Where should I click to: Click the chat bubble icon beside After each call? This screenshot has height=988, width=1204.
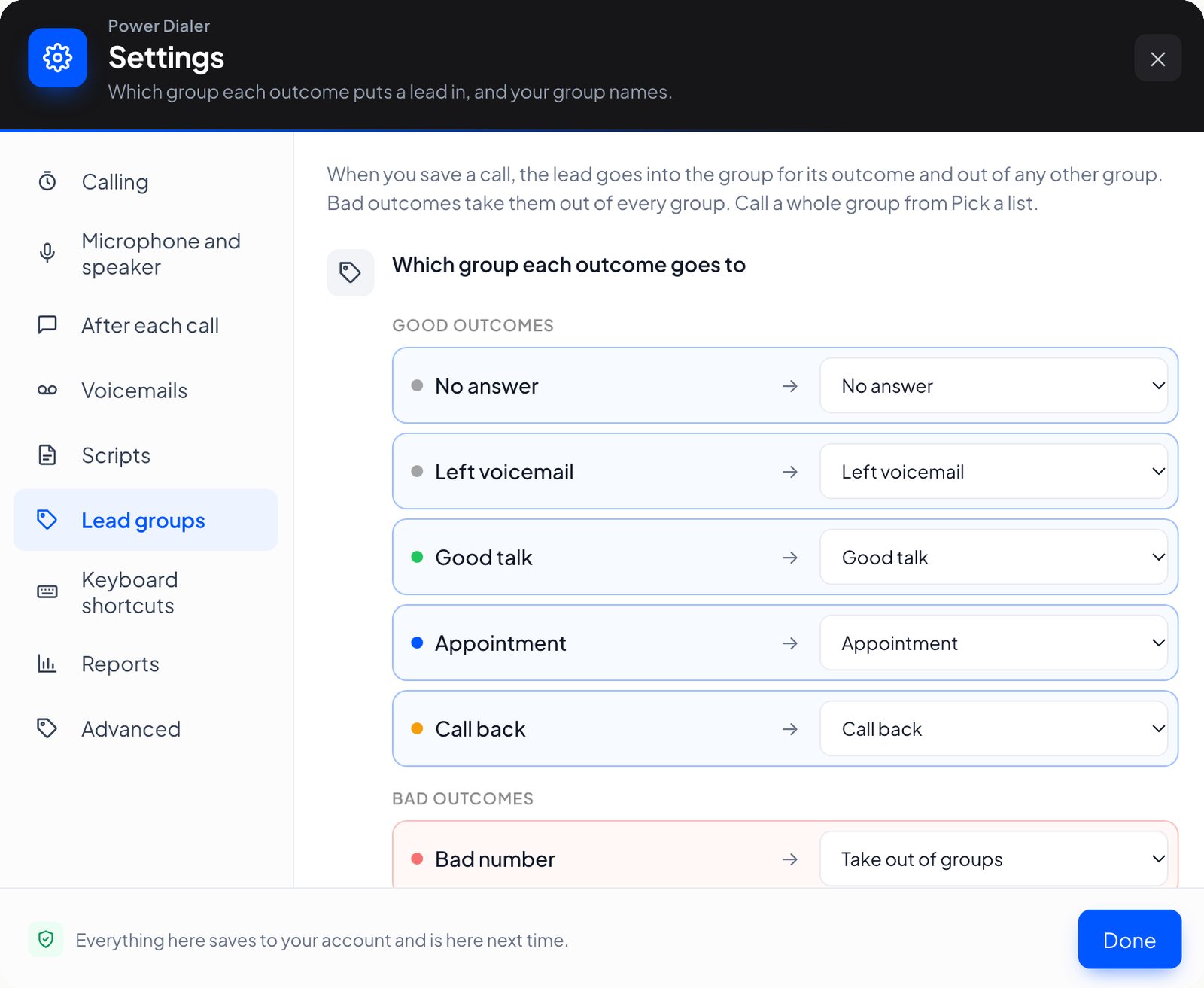[47, 325]
